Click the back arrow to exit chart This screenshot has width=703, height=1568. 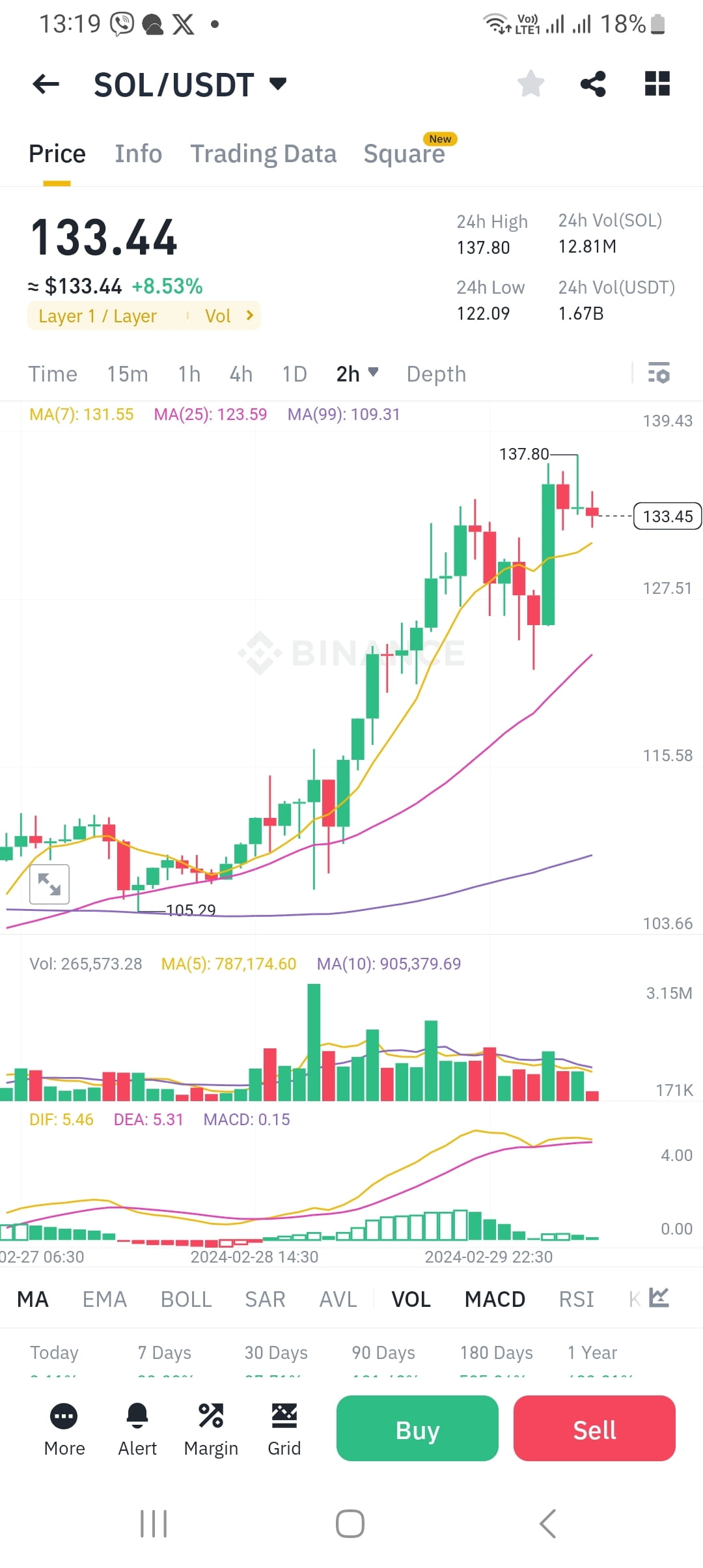click(45, 84)
